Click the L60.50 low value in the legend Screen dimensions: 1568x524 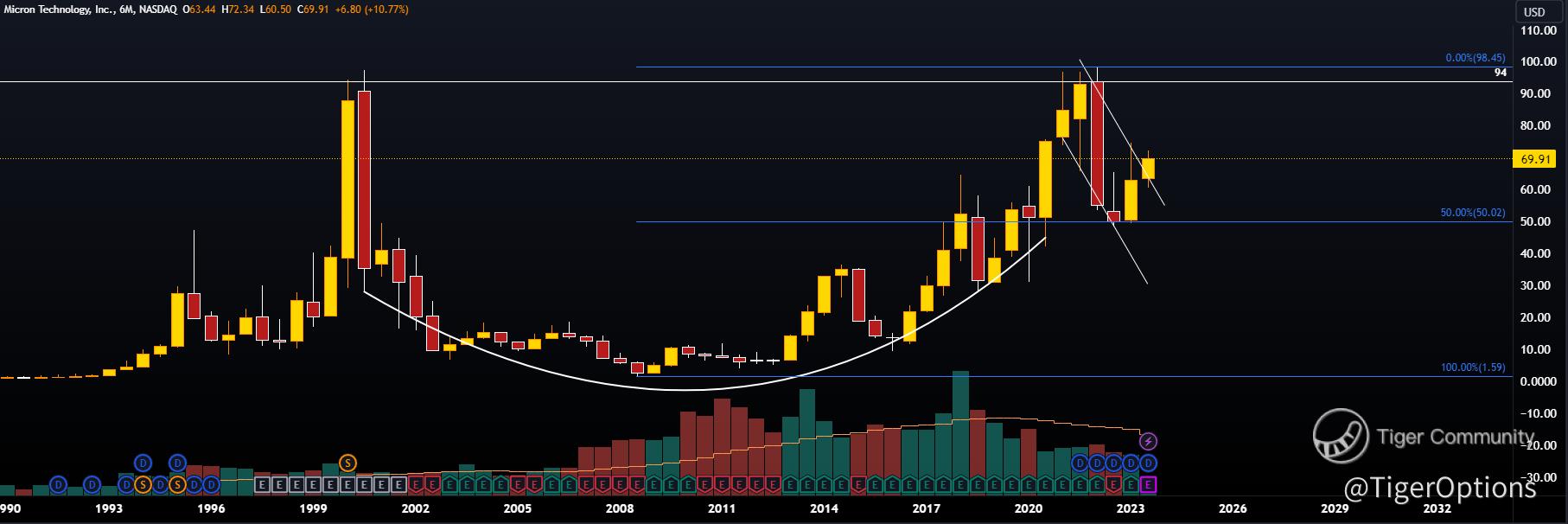pos(277,10)
